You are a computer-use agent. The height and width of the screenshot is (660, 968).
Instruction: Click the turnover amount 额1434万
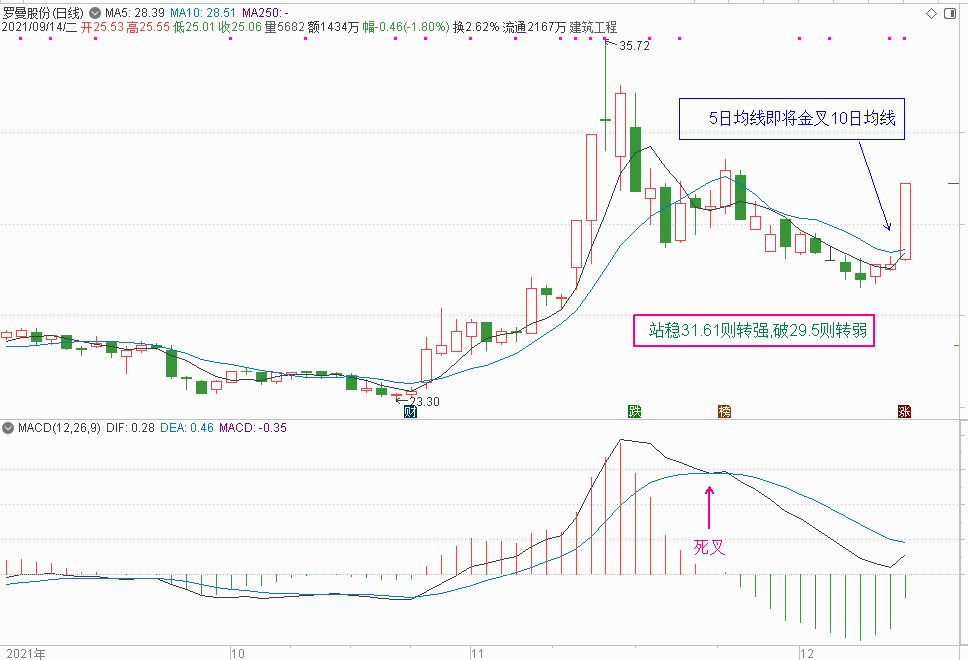click(x=333, y=27)
